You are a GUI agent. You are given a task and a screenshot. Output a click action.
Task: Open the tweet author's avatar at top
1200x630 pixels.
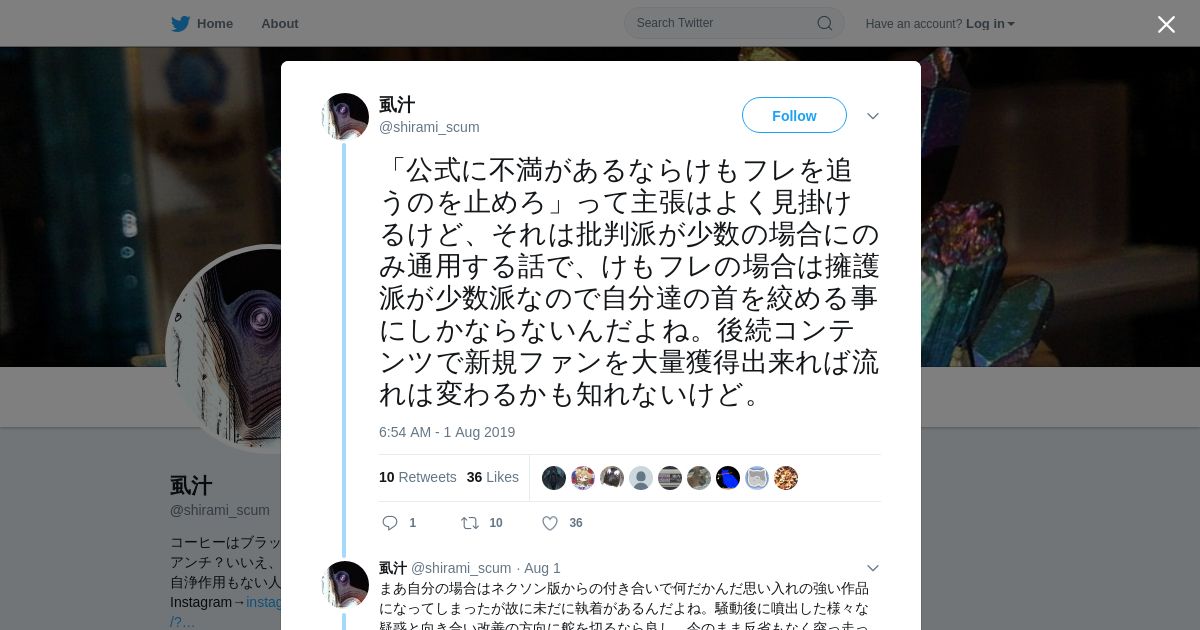tap(345, 117)
